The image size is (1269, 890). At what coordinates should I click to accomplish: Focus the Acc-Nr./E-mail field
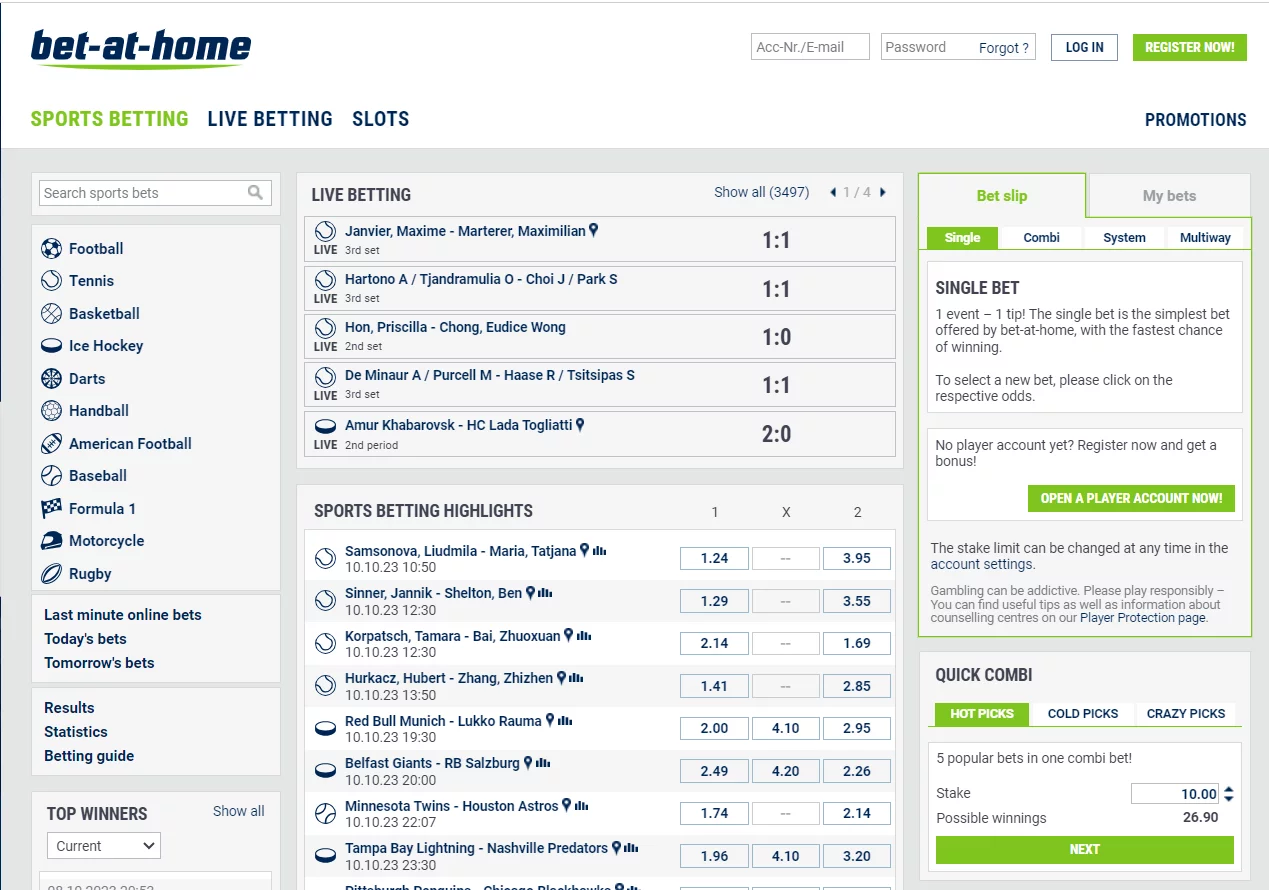(x=810, y=47)
